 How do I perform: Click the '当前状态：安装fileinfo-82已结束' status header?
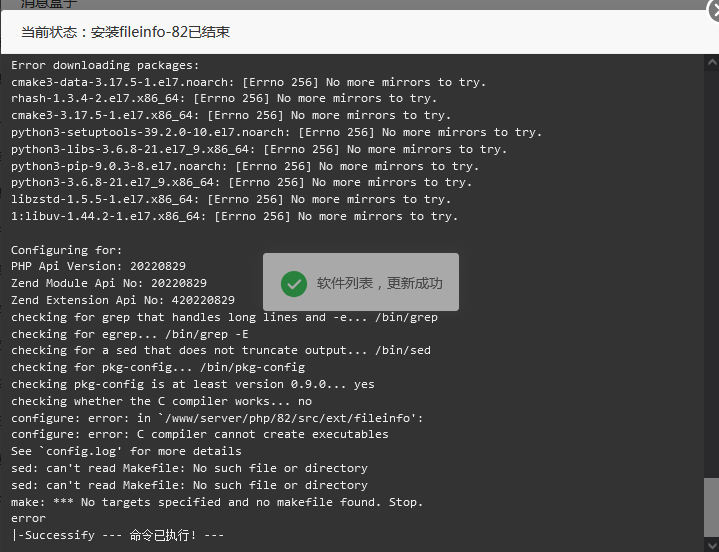pos(125,32)
